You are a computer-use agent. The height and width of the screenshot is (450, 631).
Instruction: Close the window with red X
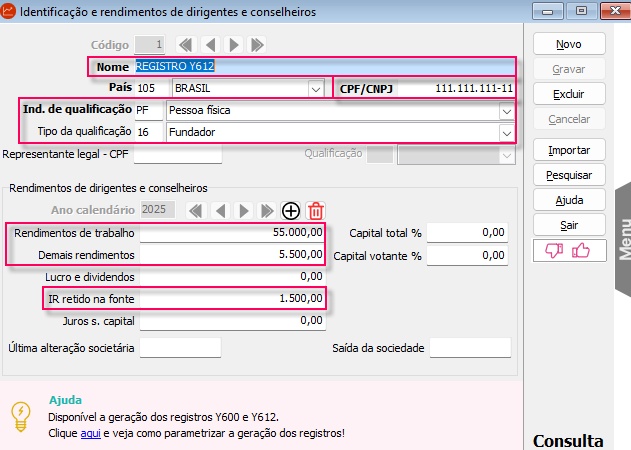click(615, 11)
